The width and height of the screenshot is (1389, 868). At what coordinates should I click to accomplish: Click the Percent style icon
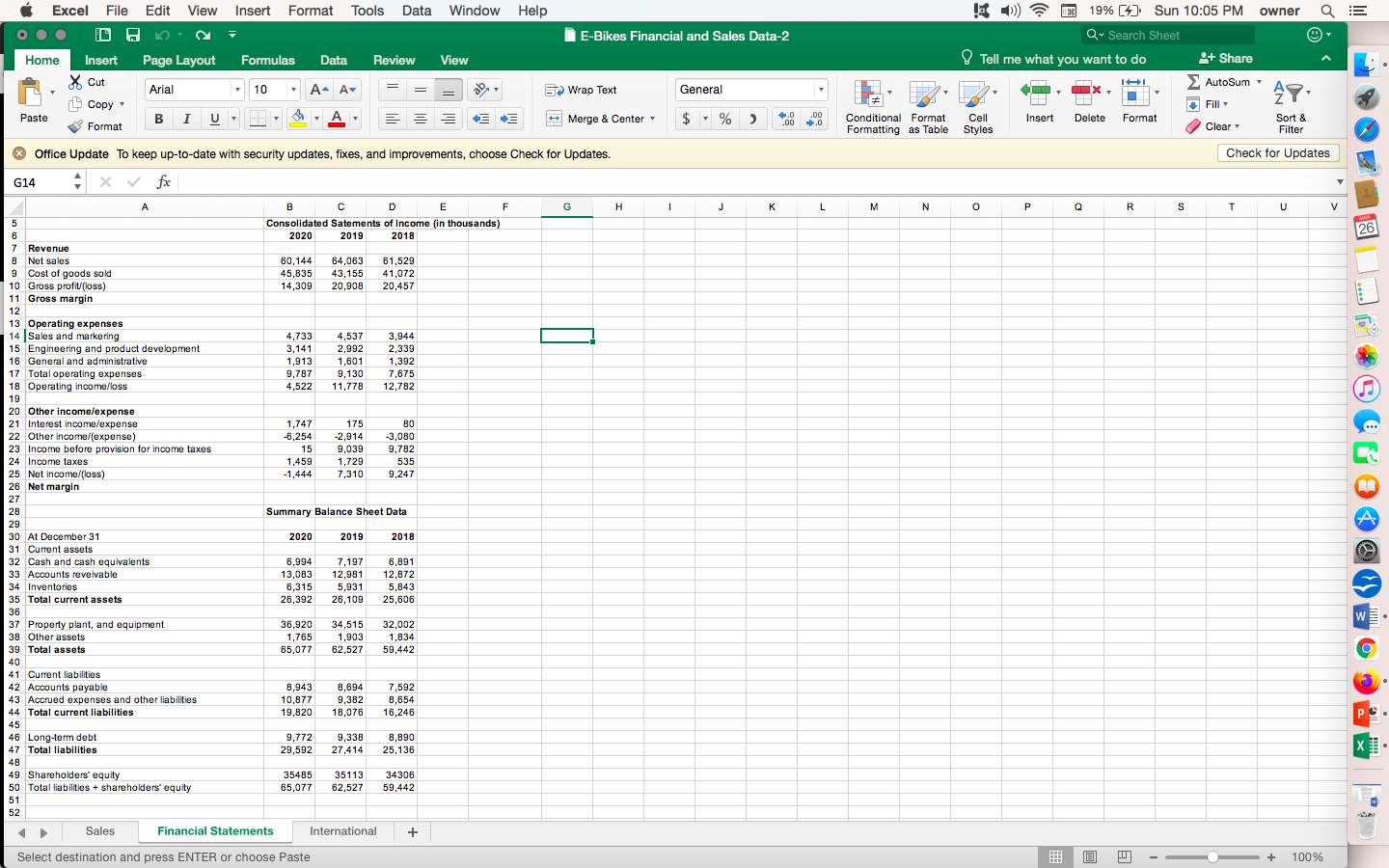(725, 119)
